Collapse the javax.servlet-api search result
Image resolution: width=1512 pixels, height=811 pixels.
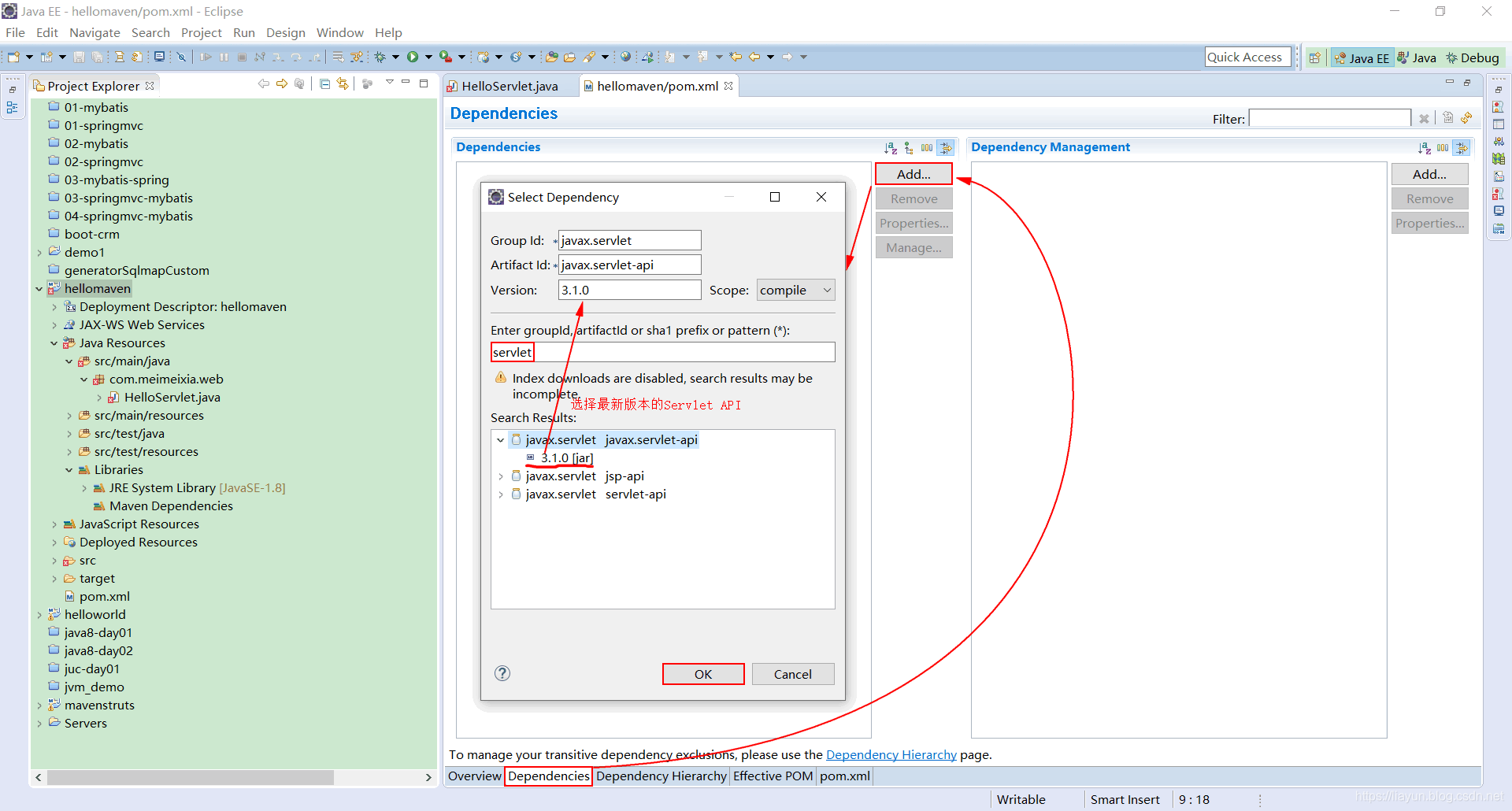coord(500,440)
